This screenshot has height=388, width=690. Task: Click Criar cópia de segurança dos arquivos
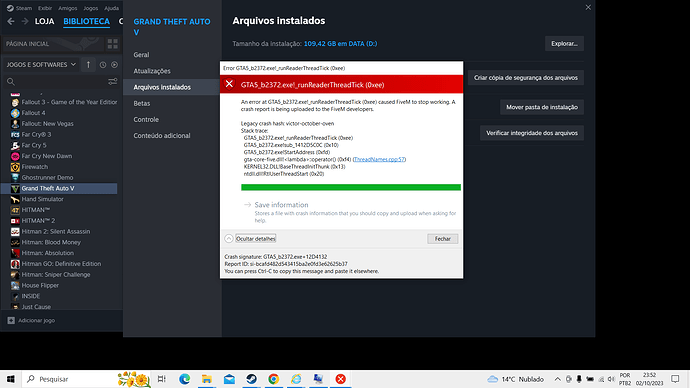(525, 78)
